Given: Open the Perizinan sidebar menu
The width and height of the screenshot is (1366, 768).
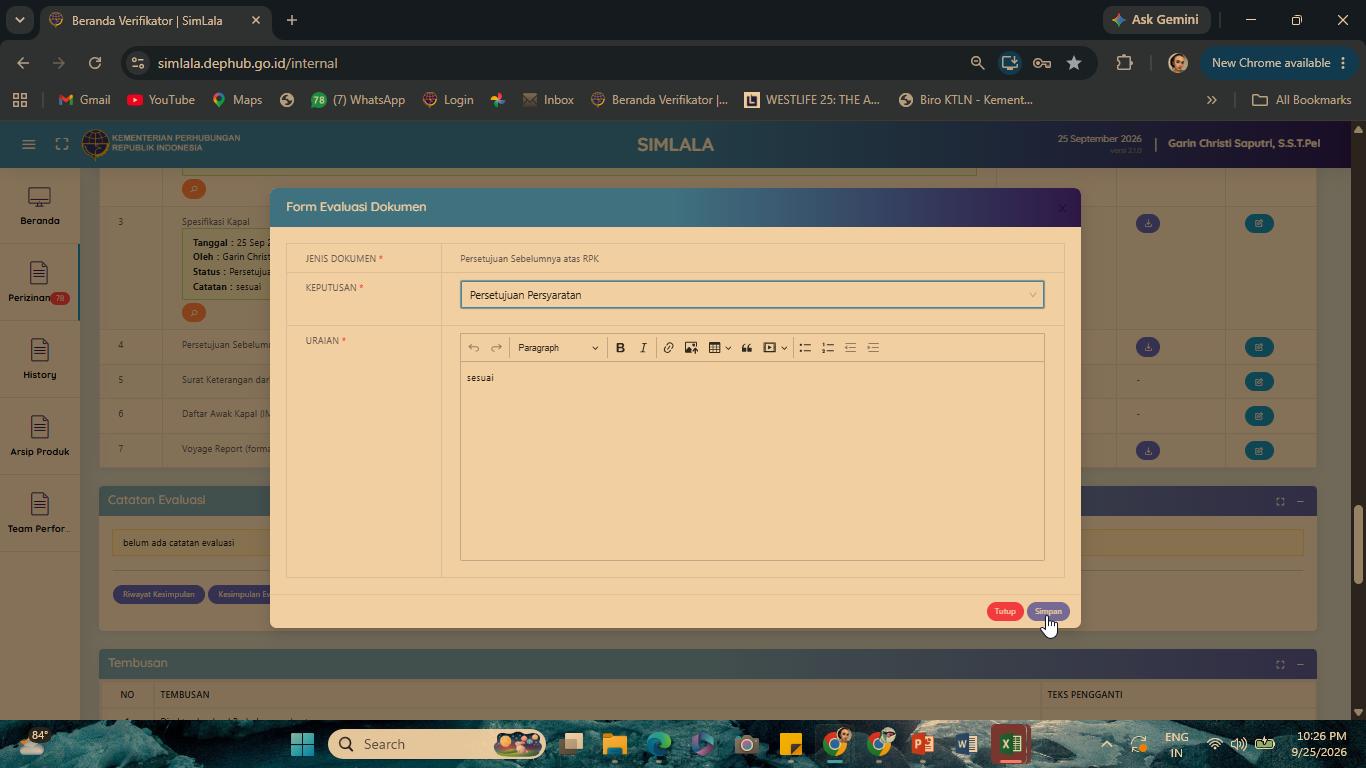Looking at the screenshot, I should pos(39,283).
